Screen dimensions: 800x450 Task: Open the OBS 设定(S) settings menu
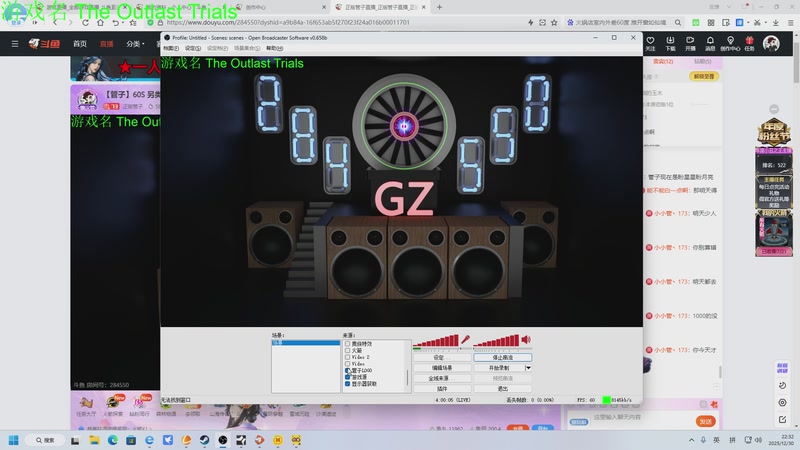193,48
